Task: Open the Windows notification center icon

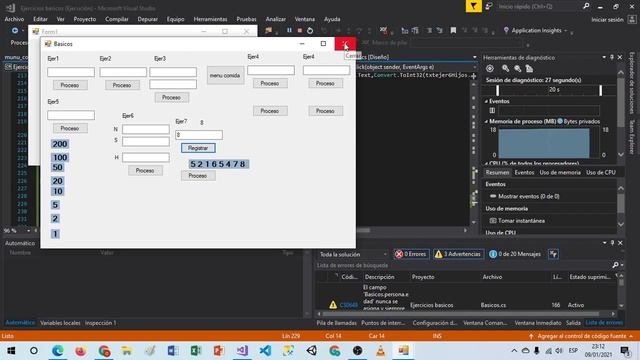Action: pyautogui.click(x=624, y=351)
